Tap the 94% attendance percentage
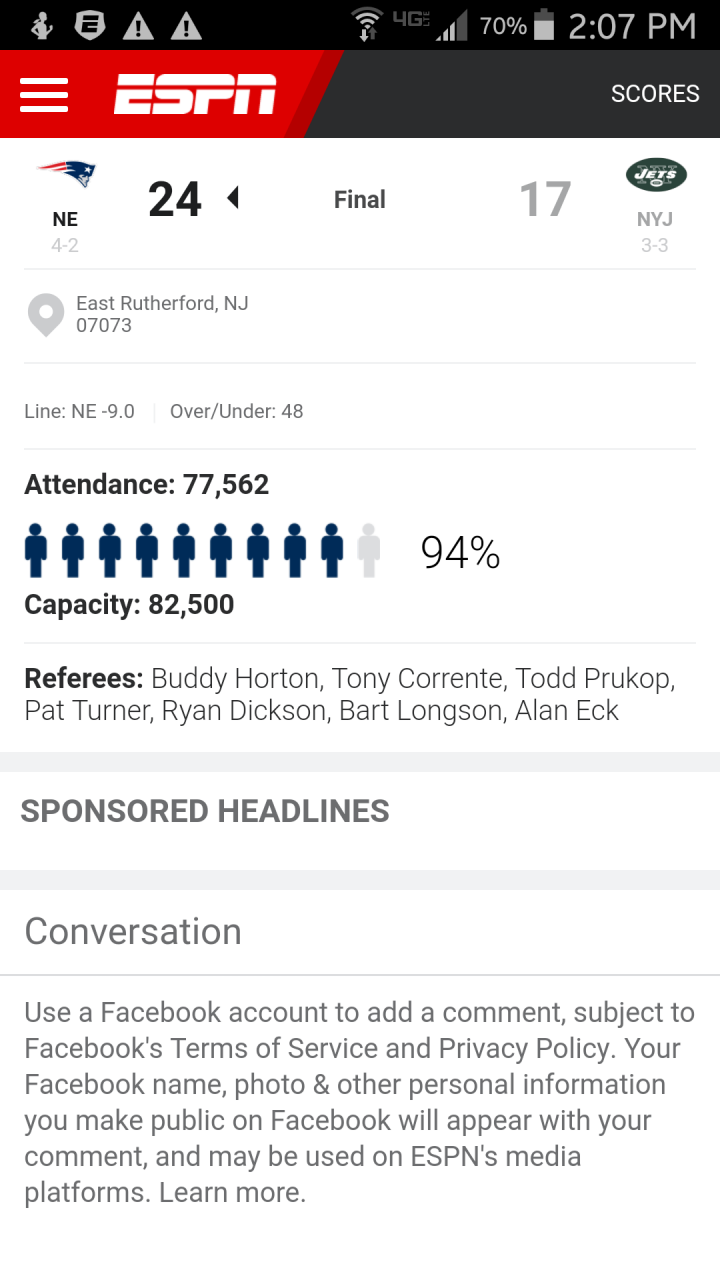Viewport: 720px width, 1280px height. click(x=460, y=552)
